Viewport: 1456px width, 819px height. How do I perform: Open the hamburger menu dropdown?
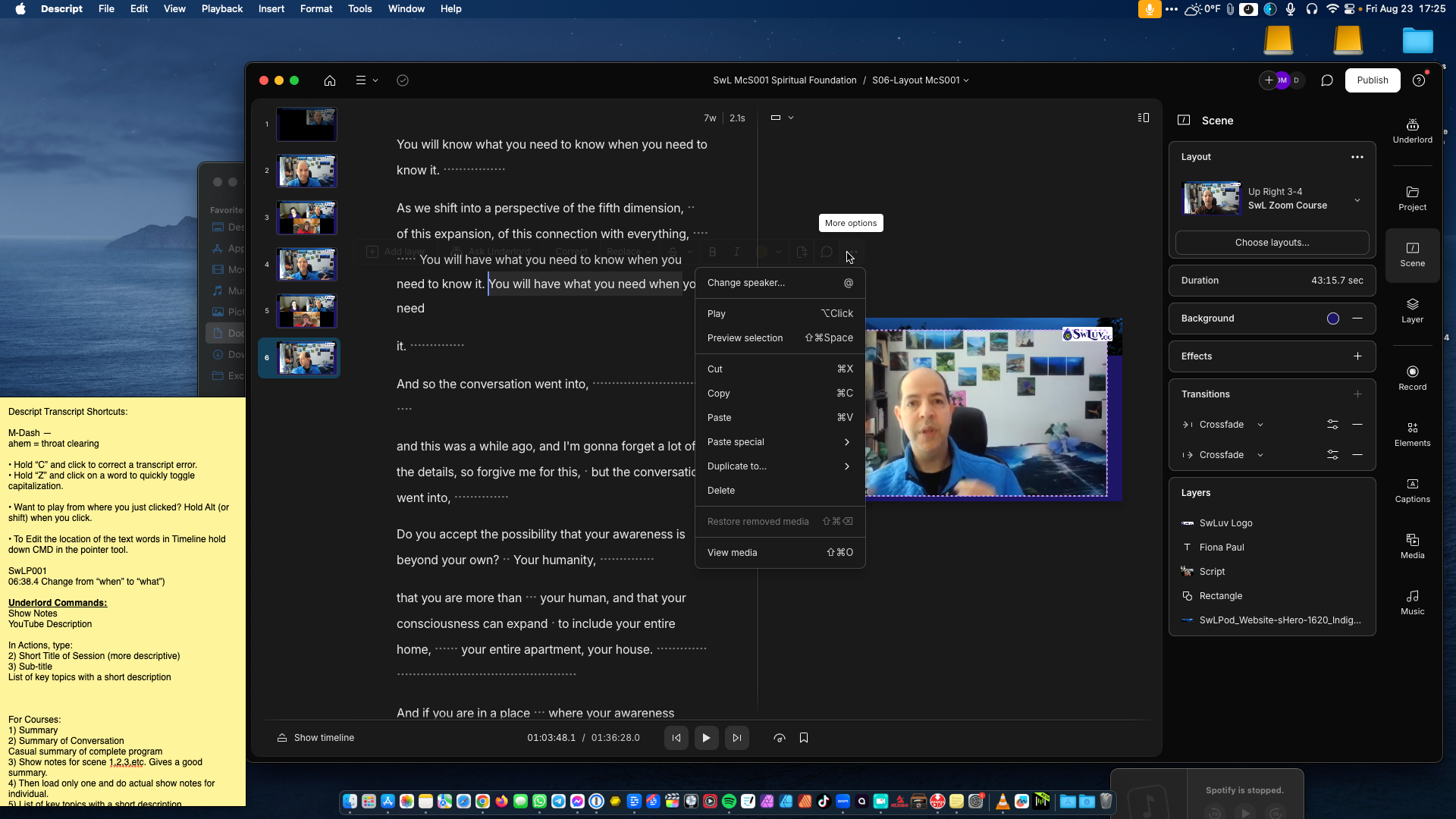(366, 80)
